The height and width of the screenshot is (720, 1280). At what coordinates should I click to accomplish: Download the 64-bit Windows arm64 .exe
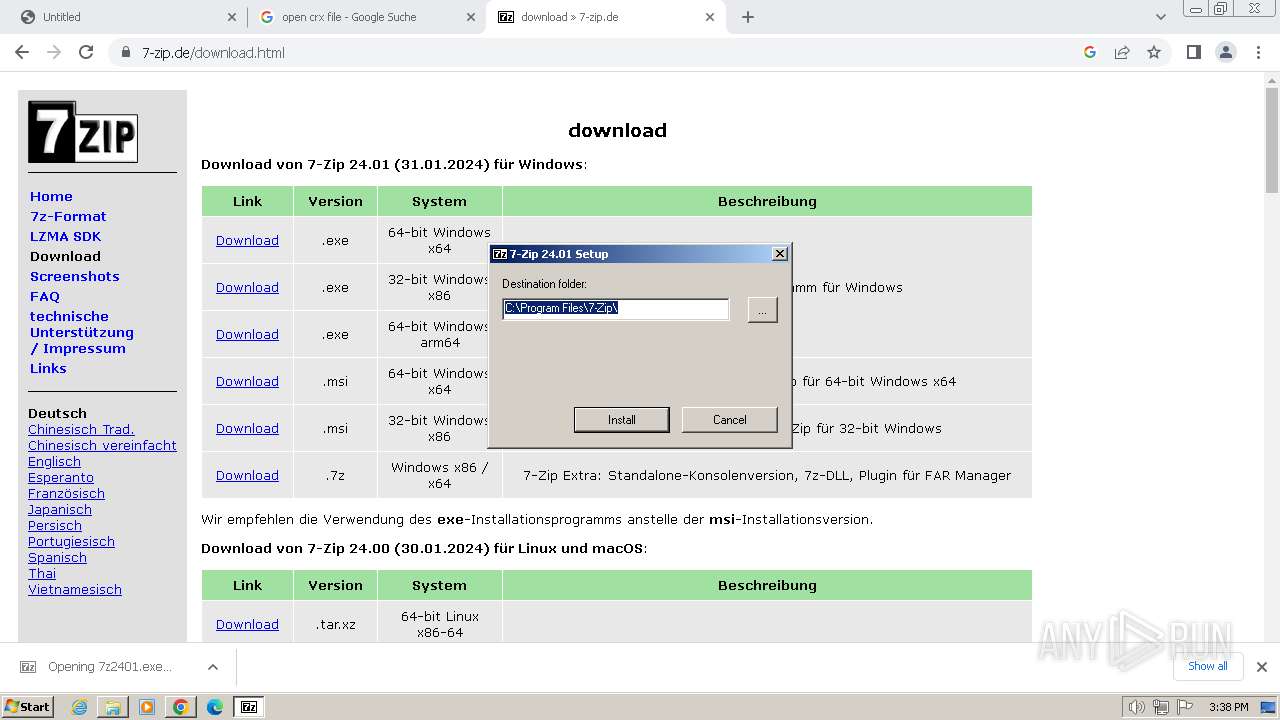247,334
